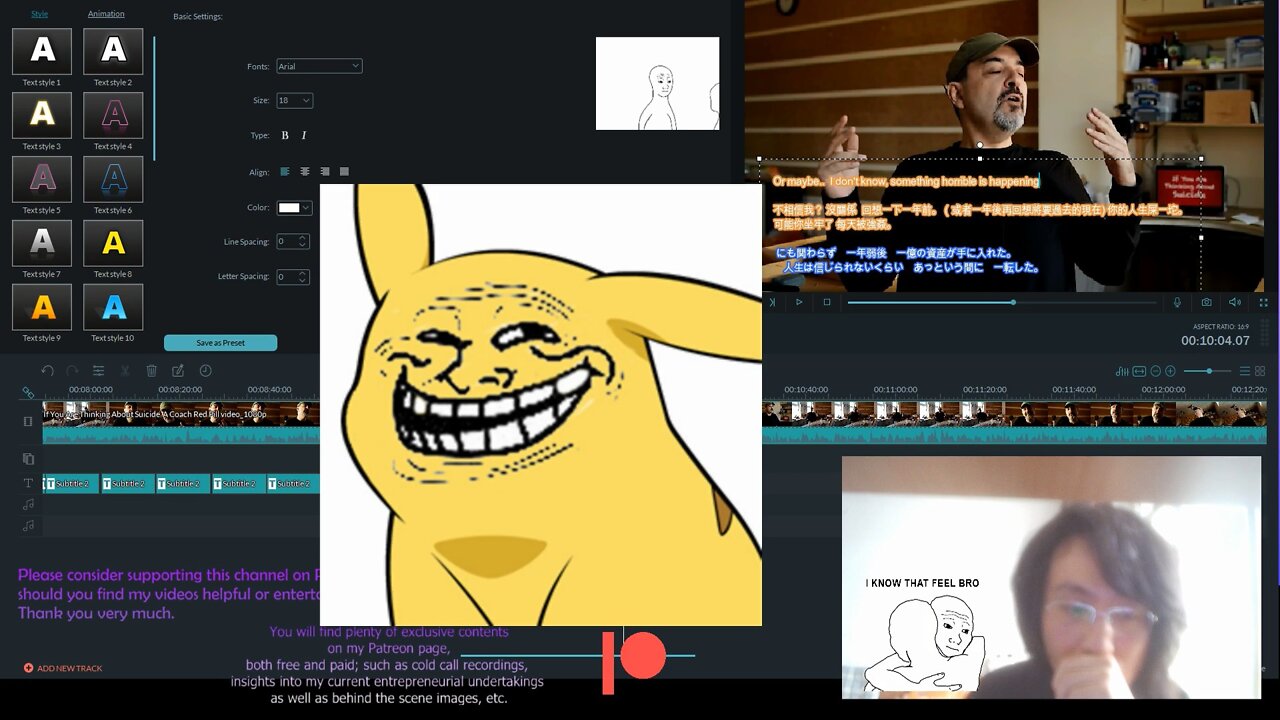Apply Text style 2 preset
Image resolution: width=1280 pixels, height=720 pixels.
(113, 51)
